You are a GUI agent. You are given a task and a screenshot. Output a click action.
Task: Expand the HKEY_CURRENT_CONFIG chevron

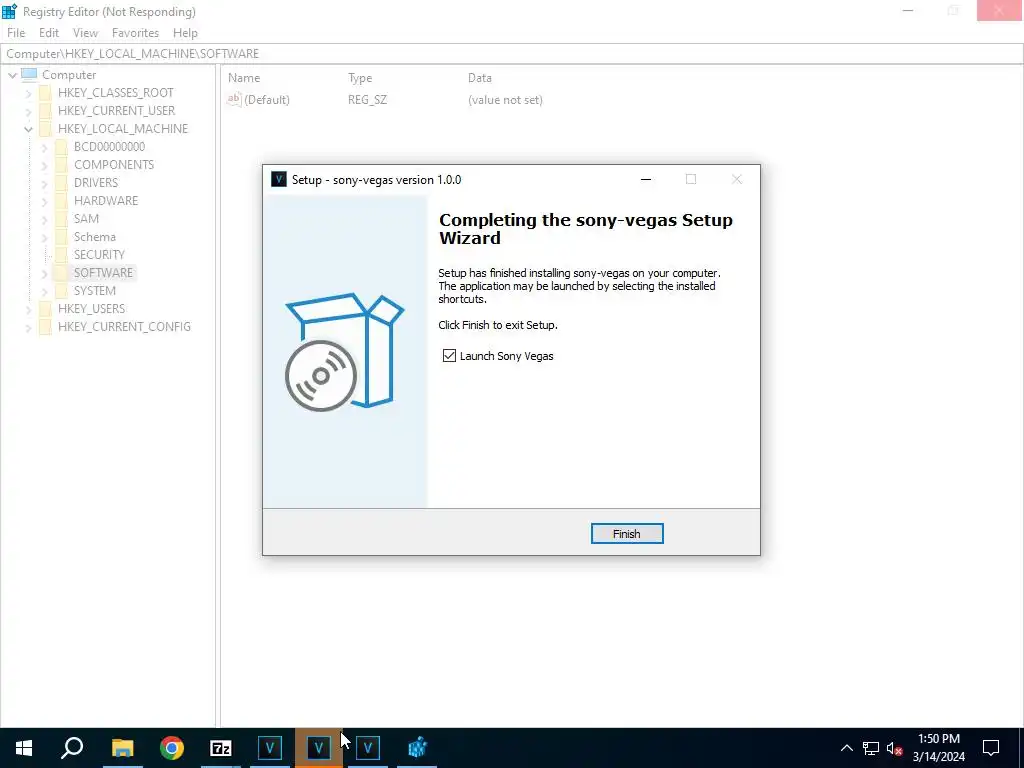pos(28,327)
